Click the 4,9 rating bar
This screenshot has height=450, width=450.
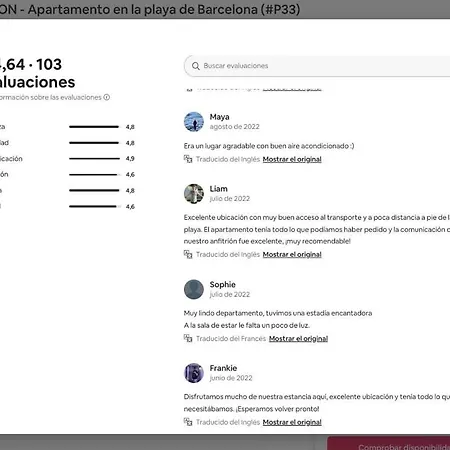coord(94,159)
